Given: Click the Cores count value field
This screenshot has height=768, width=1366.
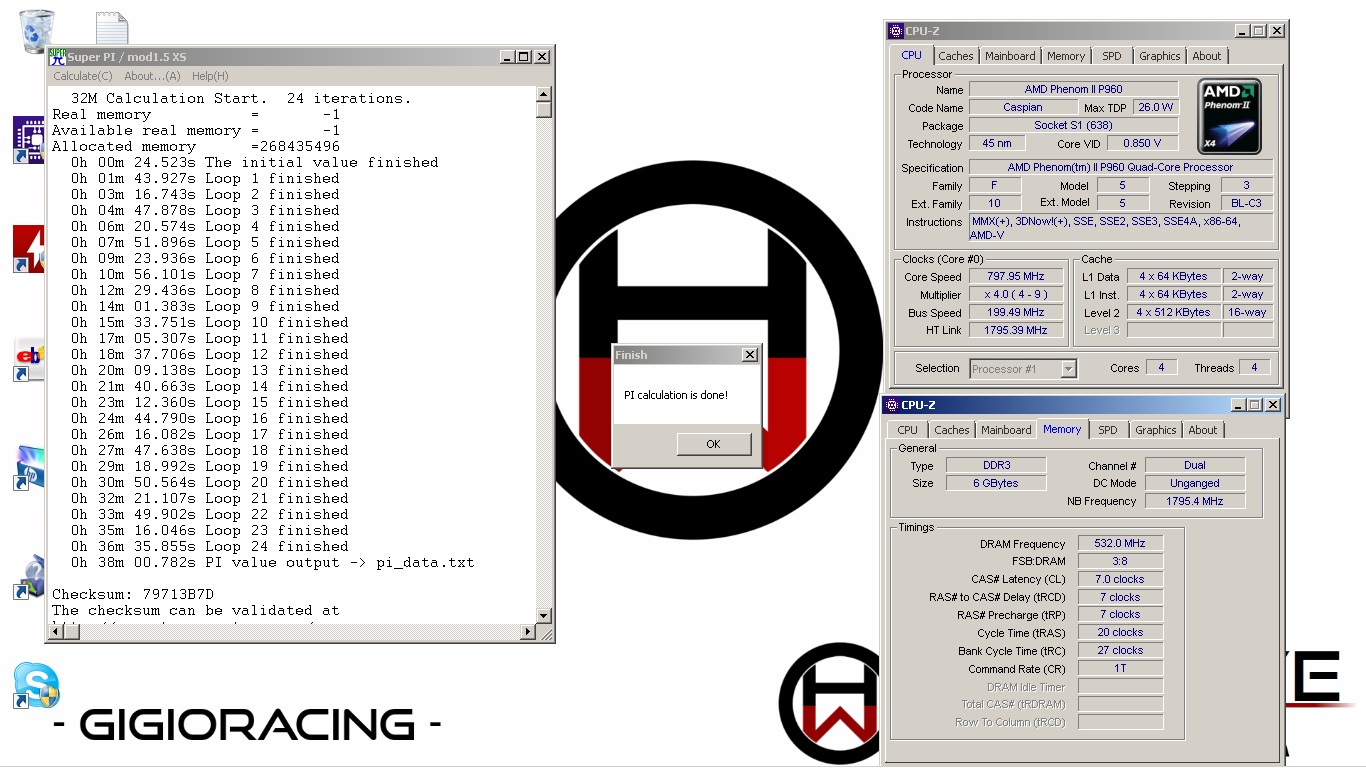Looking at the screenshot, I should pos(1161,368).
